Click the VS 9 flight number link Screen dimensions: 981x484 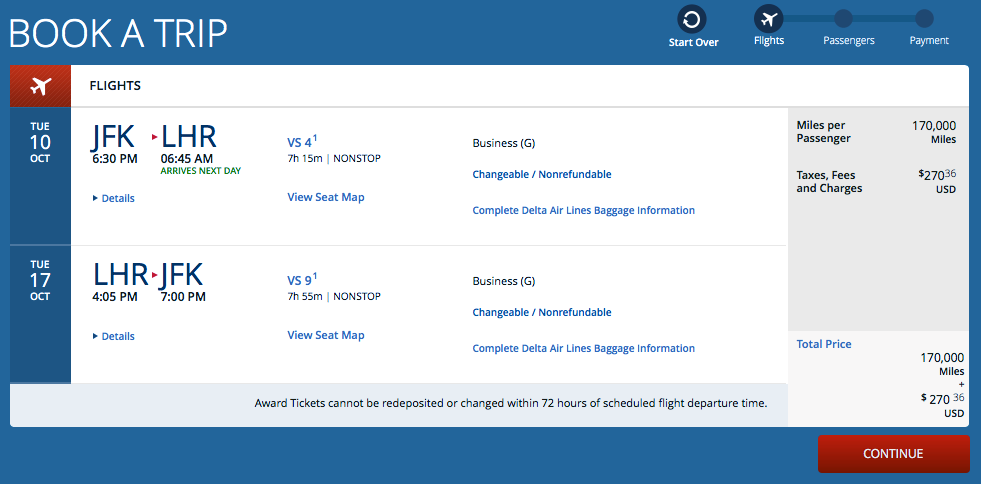coord(300,281)
